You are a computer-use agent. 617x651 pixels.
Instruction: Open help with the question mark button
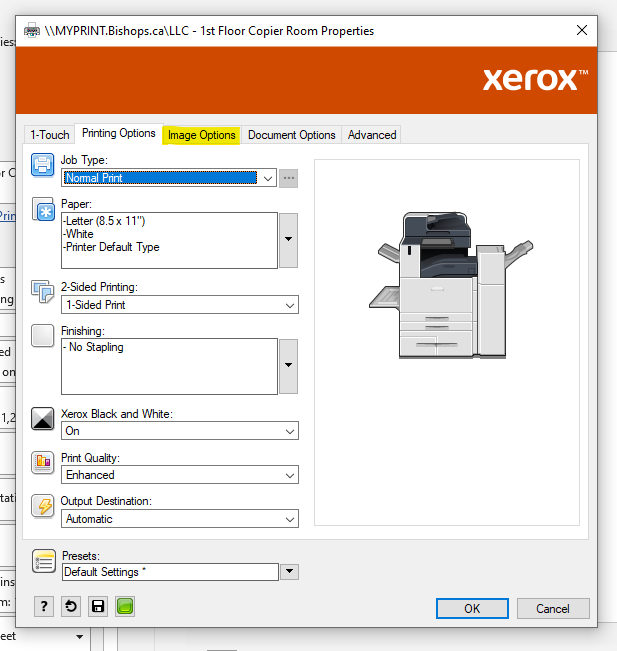pos(44,607)
